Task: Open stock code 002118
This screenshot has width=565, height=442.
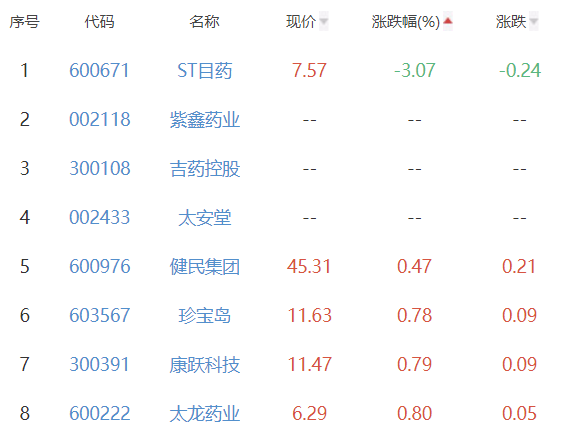Action: point(99,119)
